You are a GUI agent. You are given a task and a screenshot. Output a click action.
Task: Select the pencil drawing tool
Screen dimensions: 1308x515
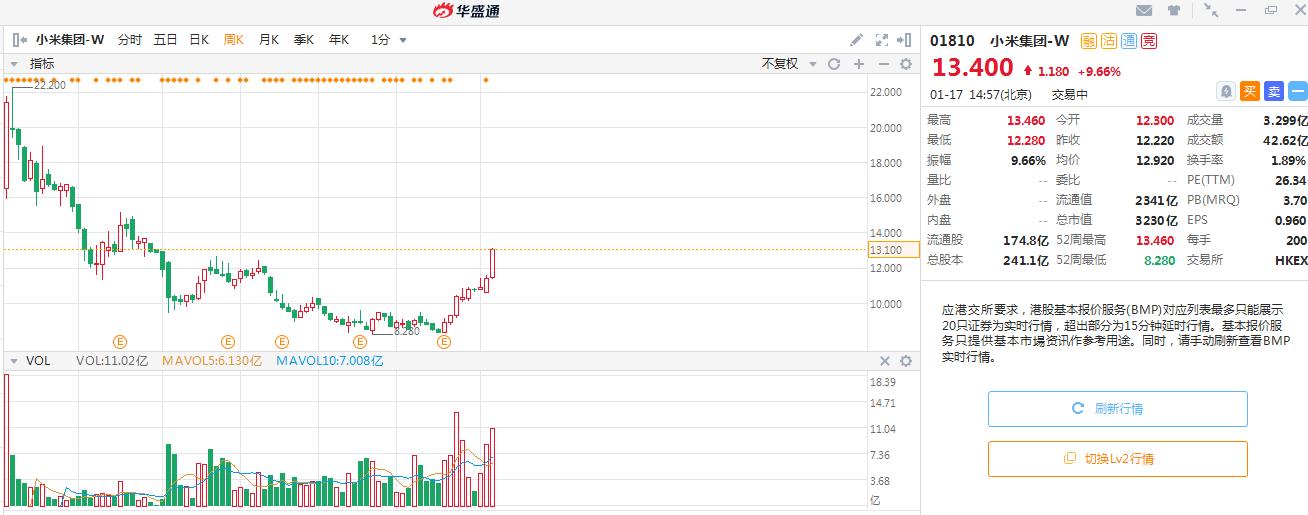tap(856, 40)
